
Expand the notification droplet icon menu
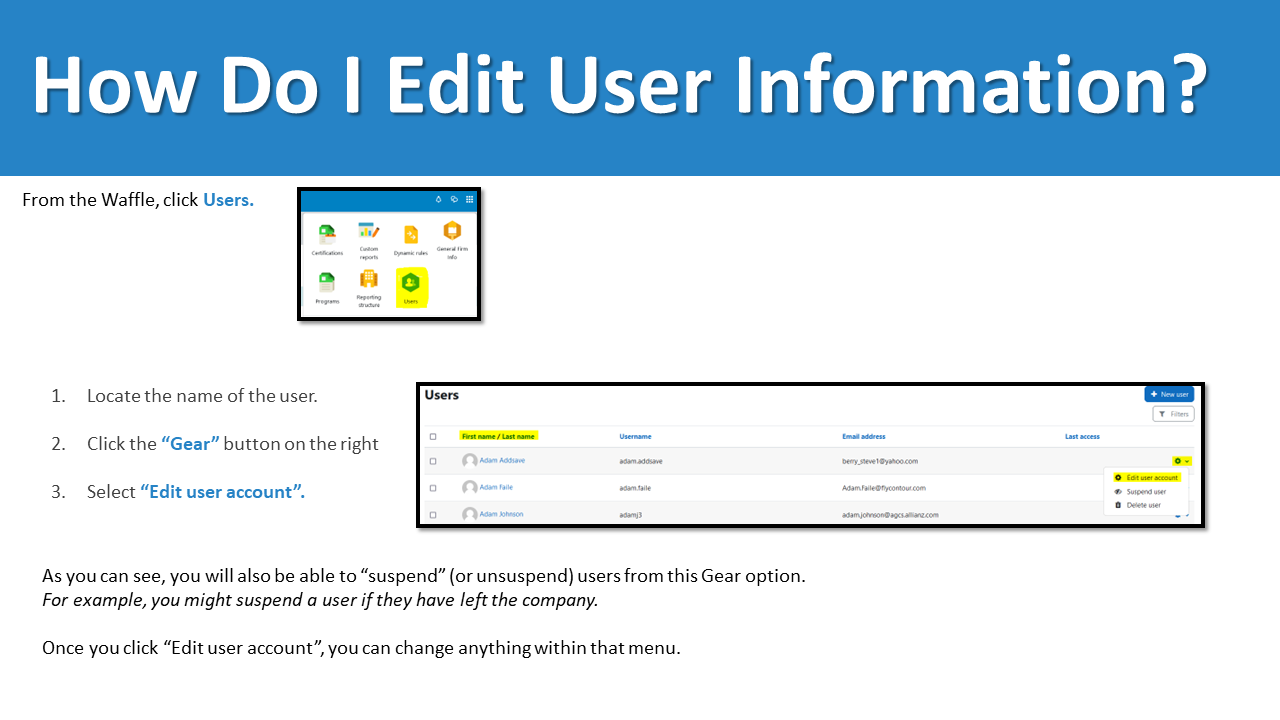click(439, 199)
